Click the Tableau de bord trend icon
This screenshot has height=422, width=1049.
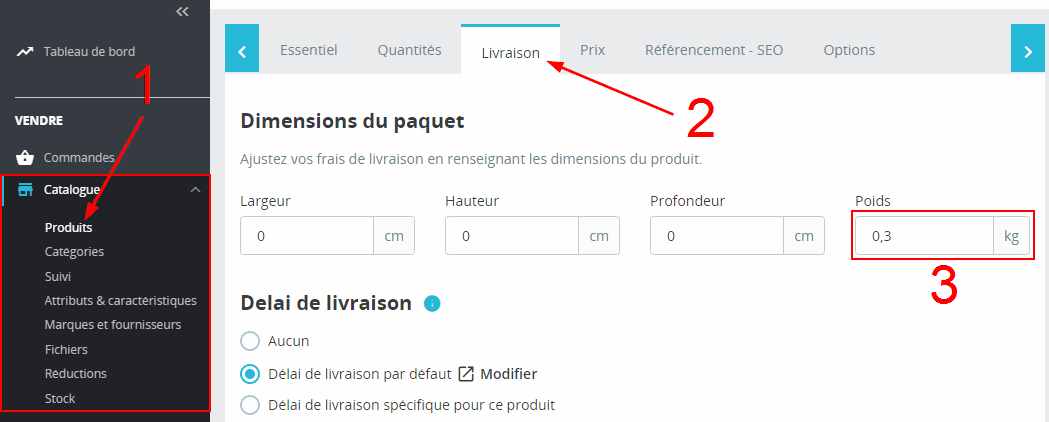coord(25,51)
